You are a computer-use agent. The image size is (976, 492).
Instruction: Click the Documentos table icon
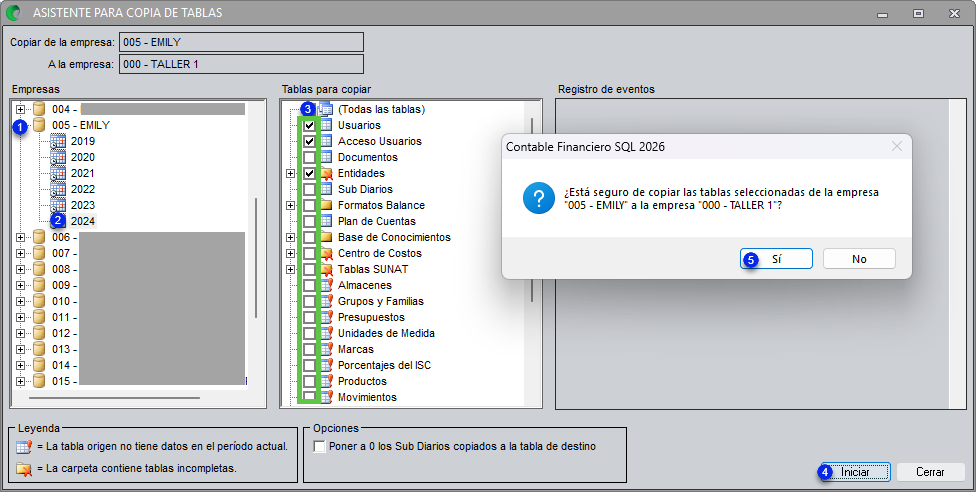click(326, 158)
